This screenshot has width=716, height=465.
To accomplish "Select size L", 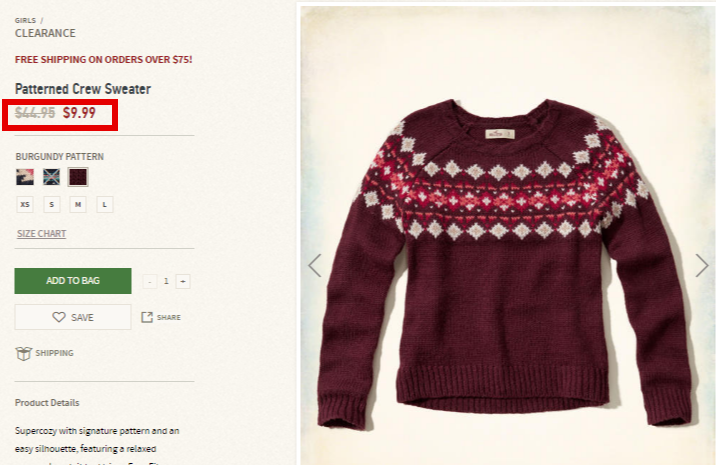I will tap(105, 205).
